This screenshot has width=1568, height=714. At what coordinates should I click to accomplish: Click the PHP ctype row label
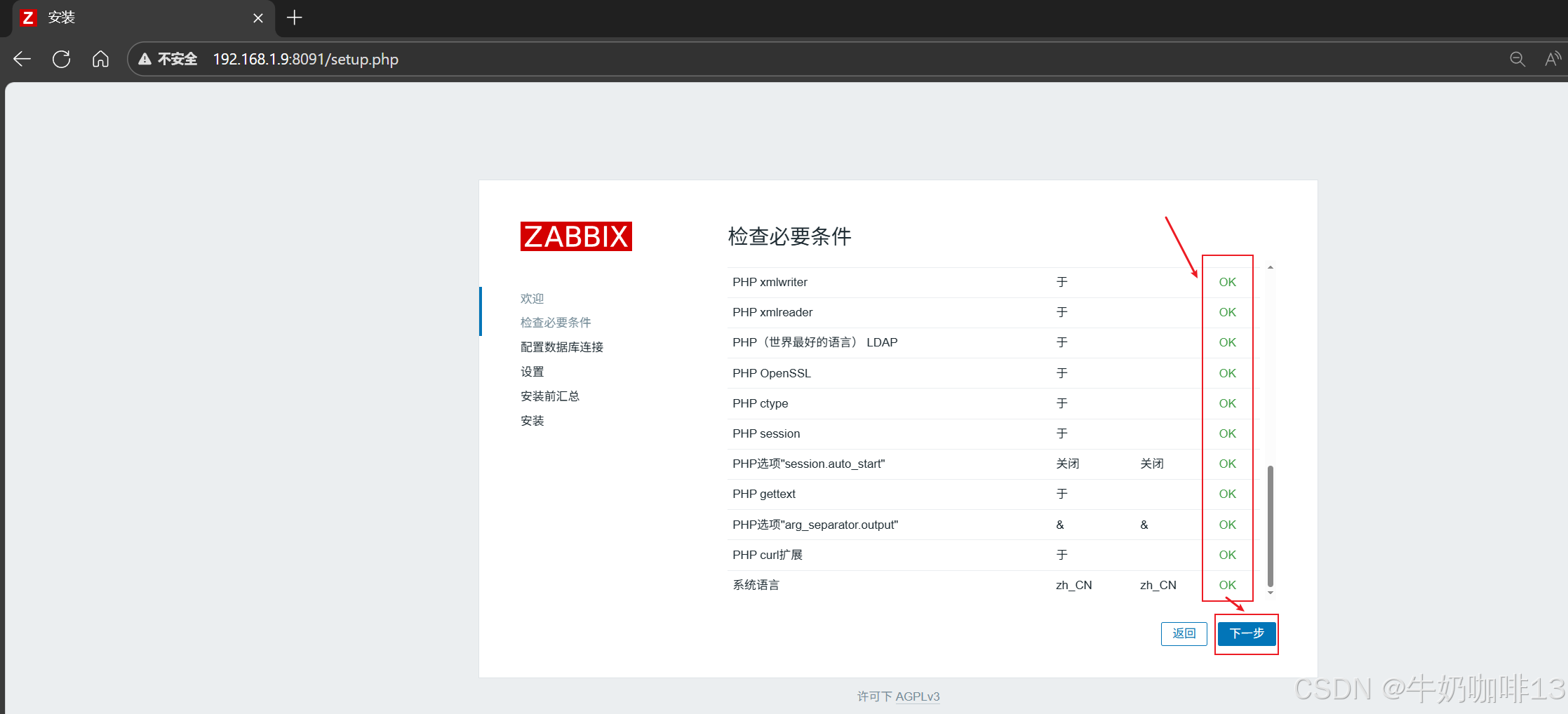[760, 403]
